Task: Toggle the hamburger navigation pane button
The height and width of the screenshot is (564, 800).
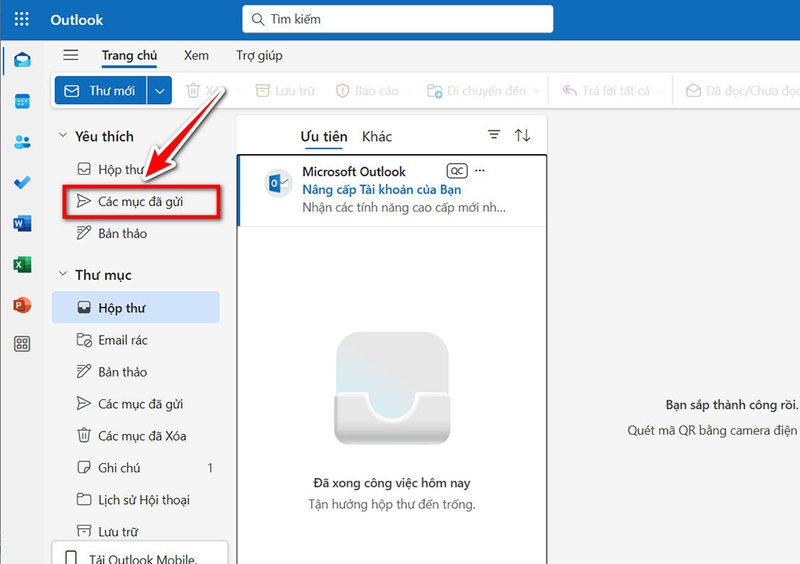Action: tap(70, 55)
